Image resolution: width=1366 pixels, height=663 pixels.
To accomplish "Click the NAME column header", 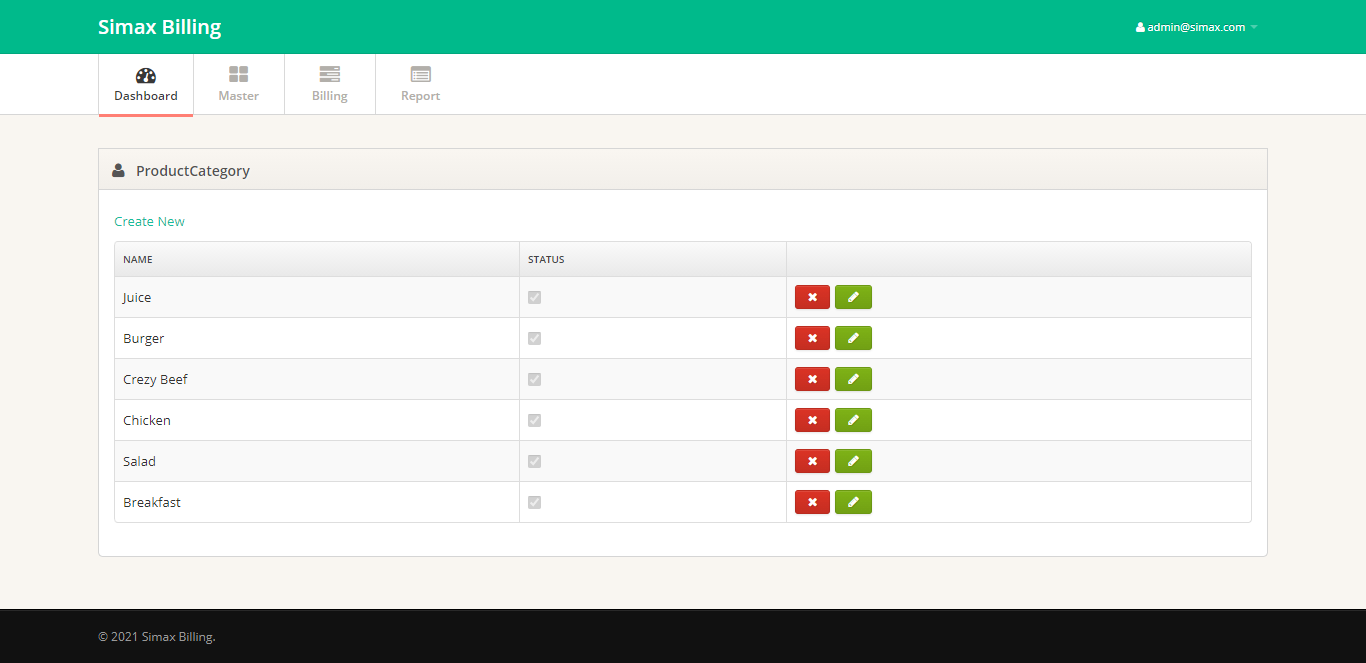I will (x=138, y=259).
